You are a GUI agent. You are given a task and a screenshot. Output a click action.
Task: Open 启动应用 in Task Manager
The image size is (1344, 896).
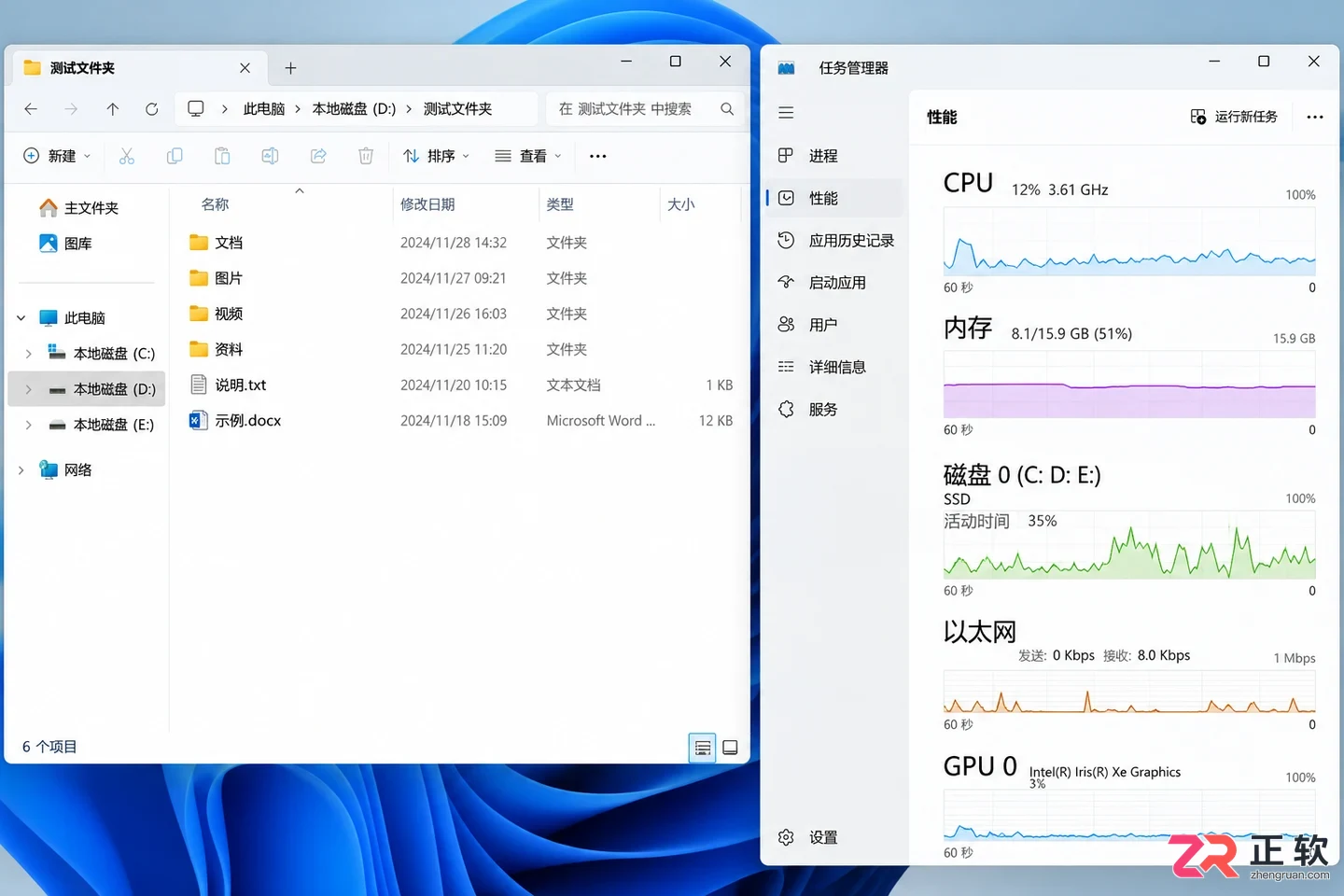(834, 283)
